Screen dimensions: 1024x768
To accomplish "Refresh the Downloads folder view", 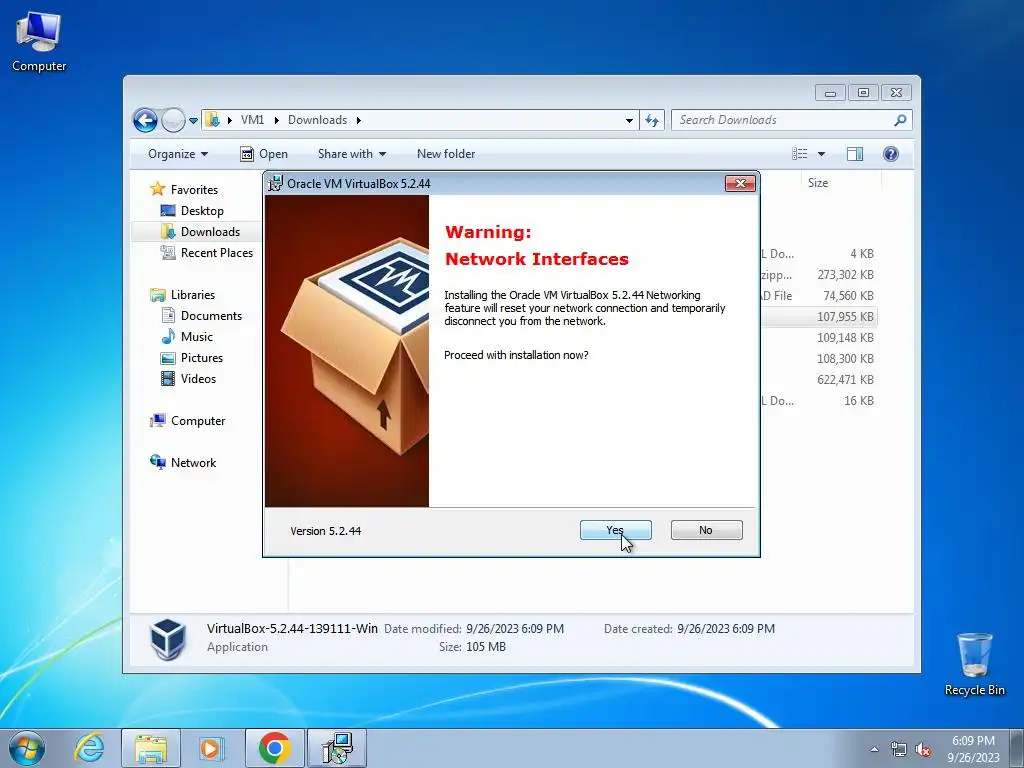I will (652, 120).
